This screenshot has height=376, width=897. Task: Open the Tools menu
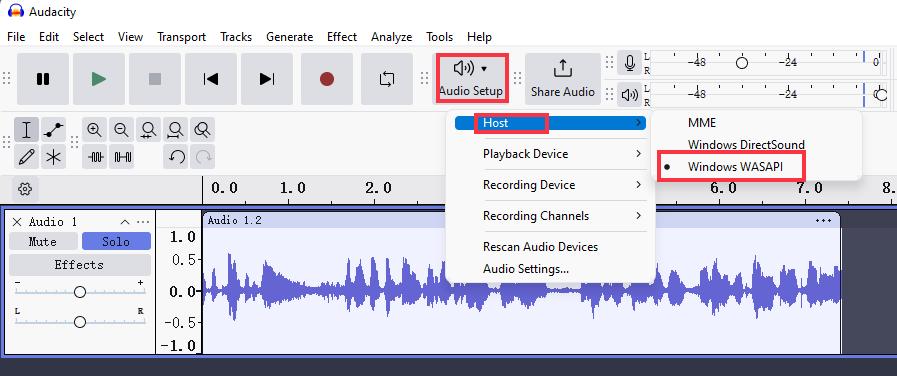point(439,37)
